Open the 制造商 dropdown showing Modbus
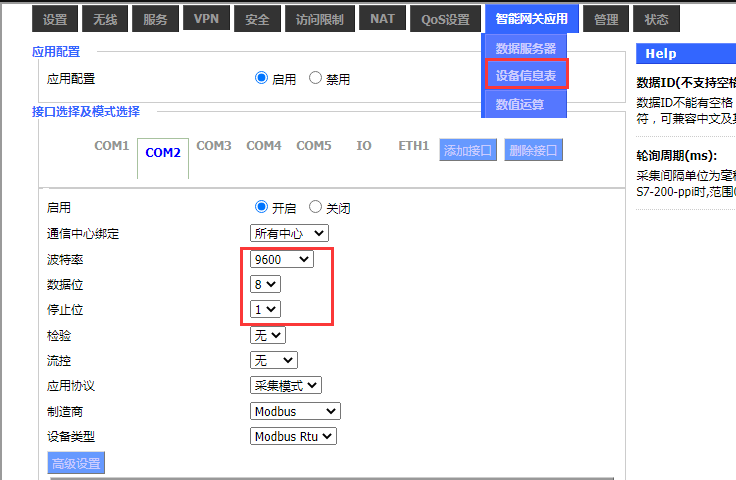Image resolution: width=736 pixels, height=480 pixels. tap(295, 411)
